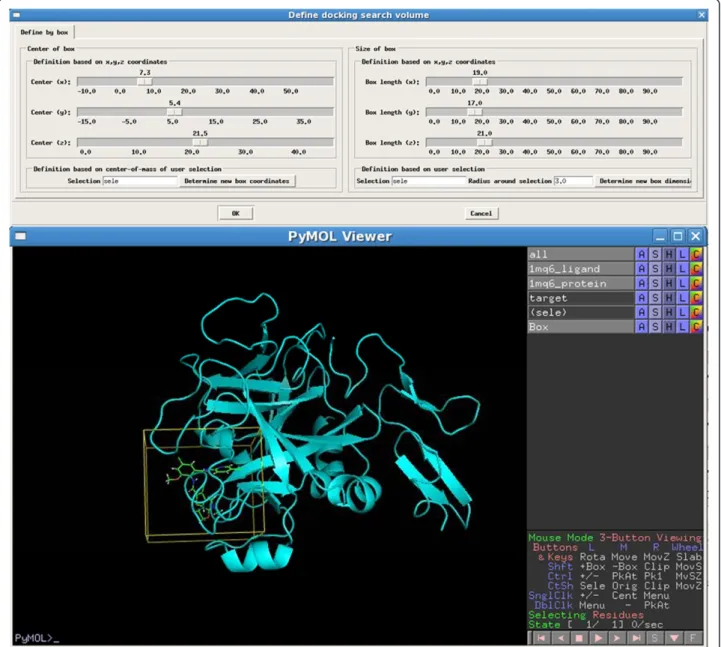Click 'Determine new box dimensions' button
Screen dimensions: 721x647
click(643, 181)
